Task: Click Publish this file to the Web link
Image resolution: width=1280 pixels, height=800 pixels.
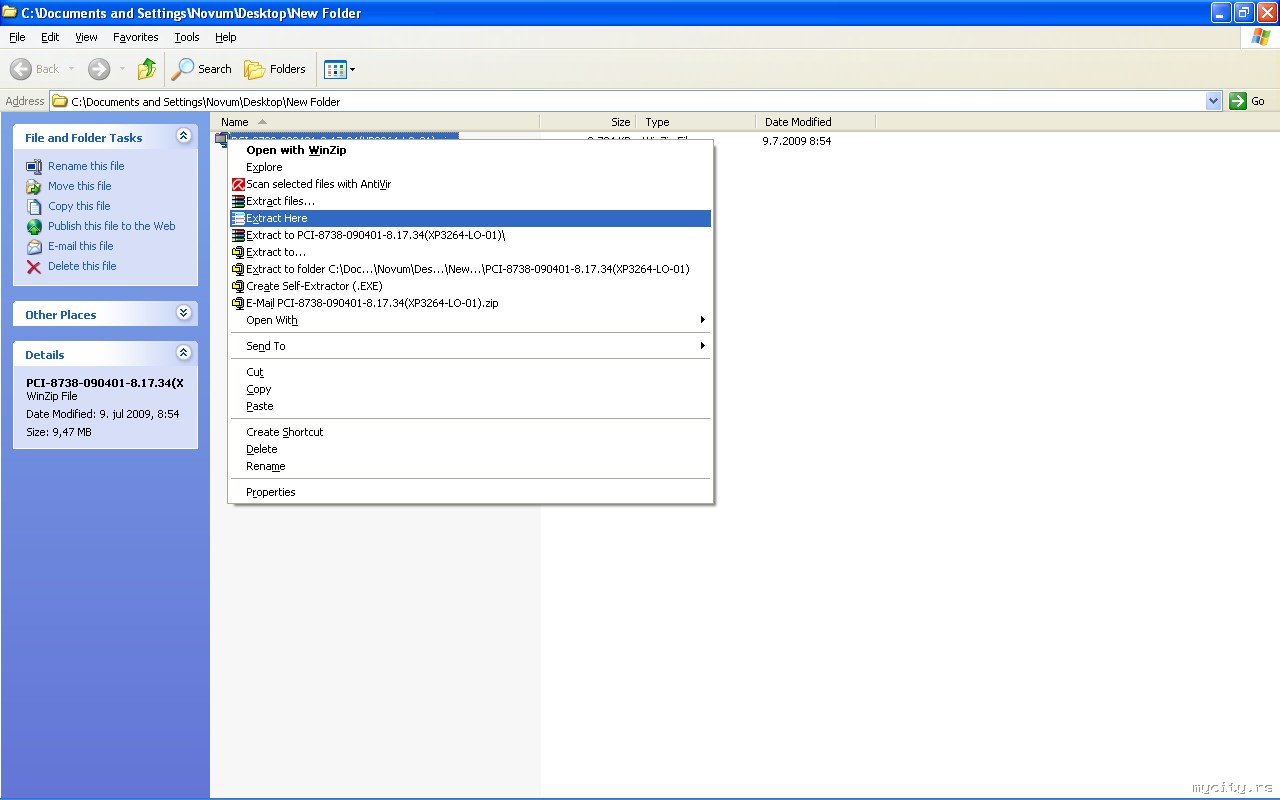Action: (x=112, y=226)
